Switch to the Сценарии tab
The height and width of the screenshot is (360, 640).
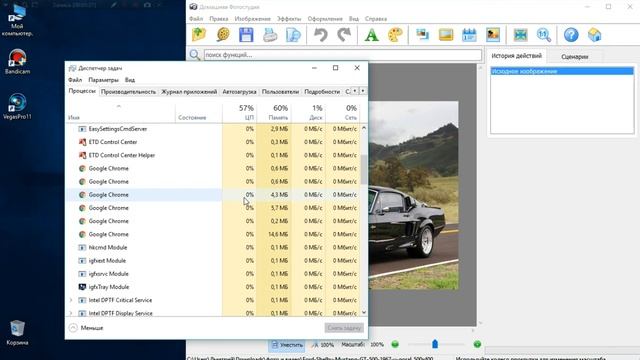pos(574,57)
